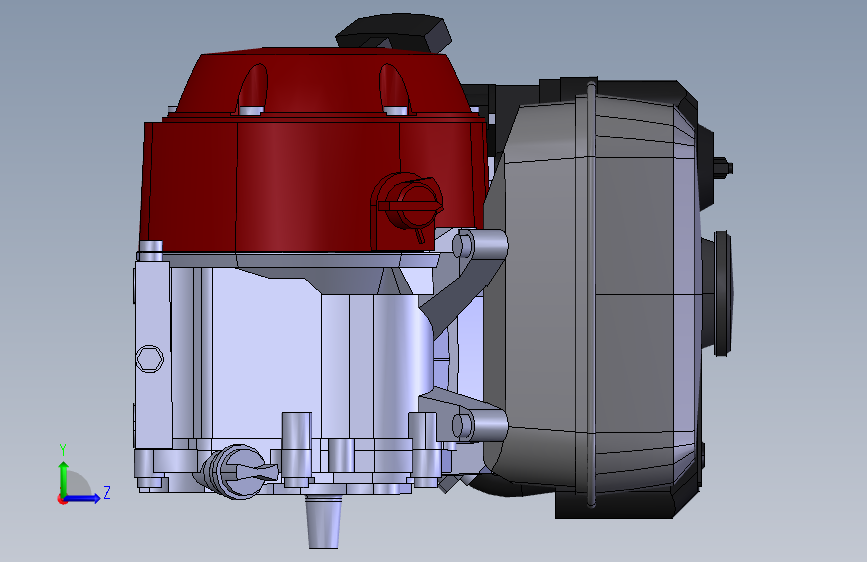Click the green Y axis arrow of triad
The width and height of the screenshot is (867, 562).
pyautogui.click(x=64, y=478)
